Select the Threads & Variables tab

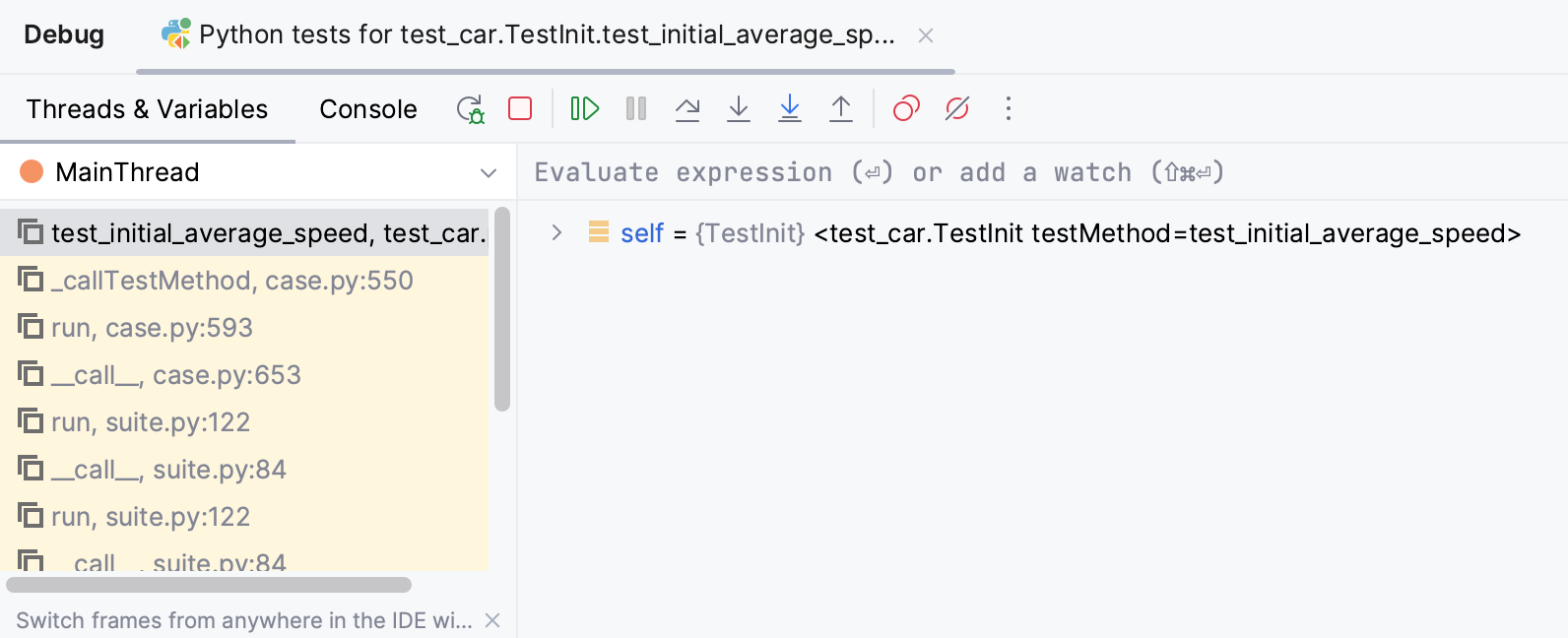(146, 109)
